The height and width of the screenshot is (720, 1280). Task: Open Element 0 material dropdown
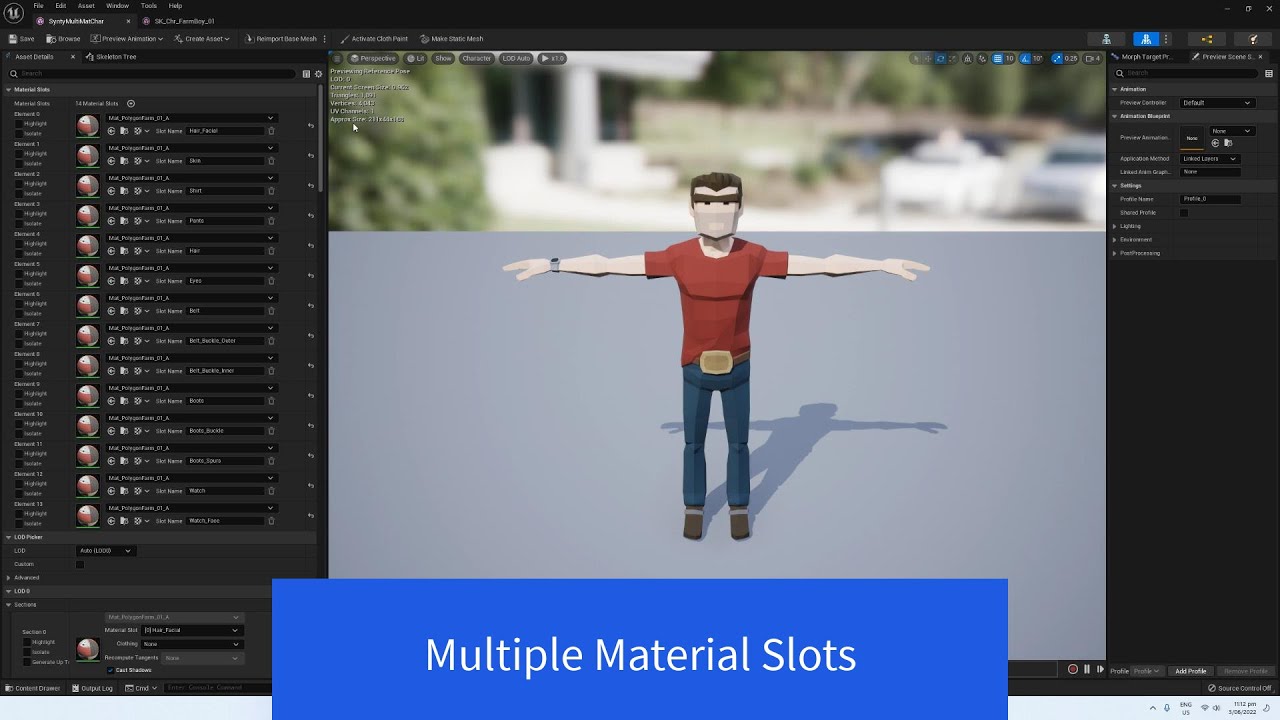[x=190, y=118]
